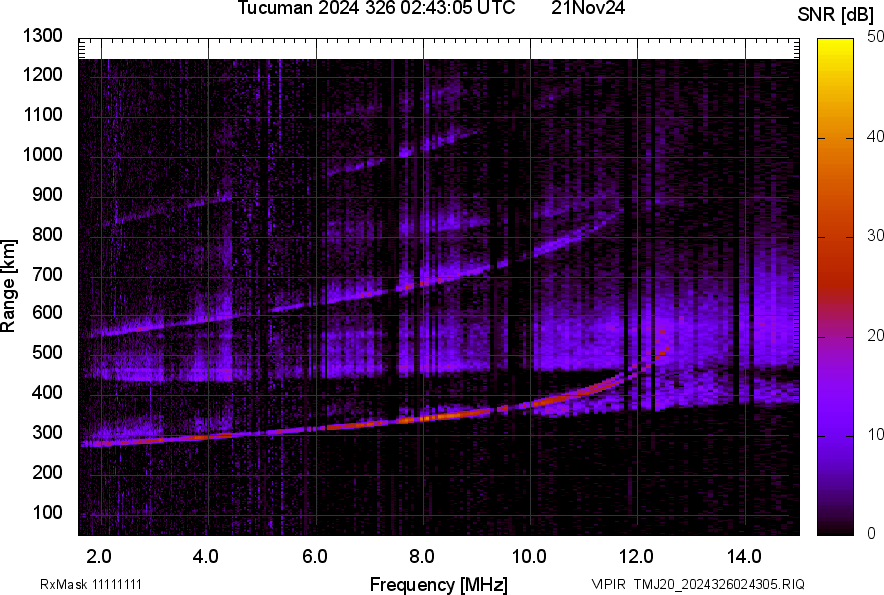Click the range tick label "700"
The height and width of the screenshot is (595, 884).
click(47, 274)
